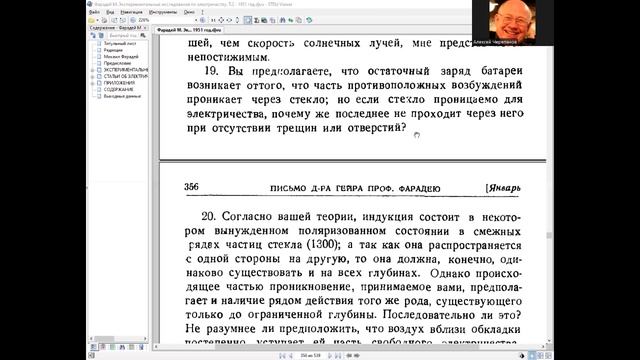
Task: Select the Фарадей М. document tab
Action: [x=189, y=30]
